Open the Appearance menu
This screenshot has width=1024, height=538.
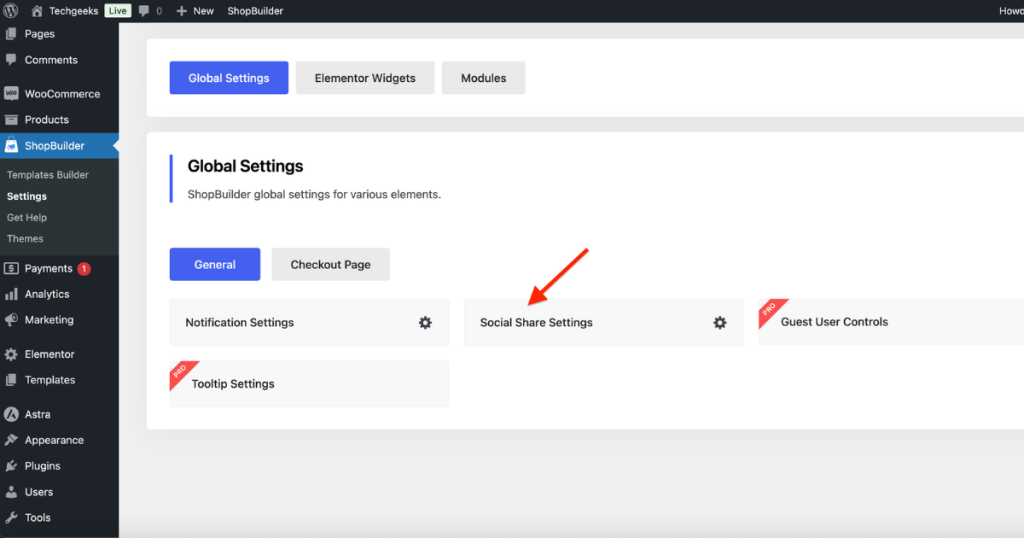pyautogui.click(x=59, y=439)
